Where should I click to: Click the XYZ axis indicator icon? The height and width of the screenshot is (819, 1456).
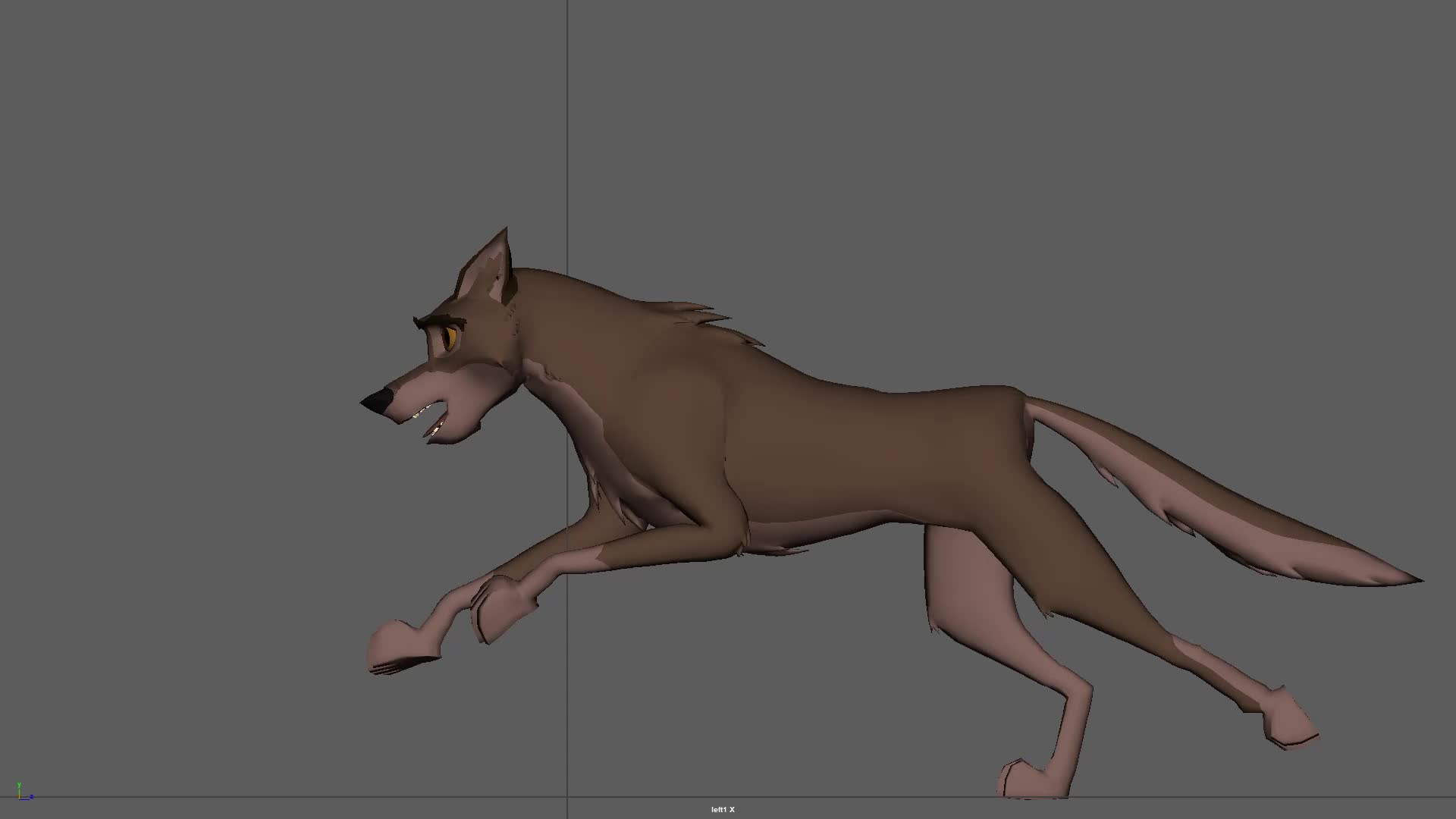(x=23, y=793)
